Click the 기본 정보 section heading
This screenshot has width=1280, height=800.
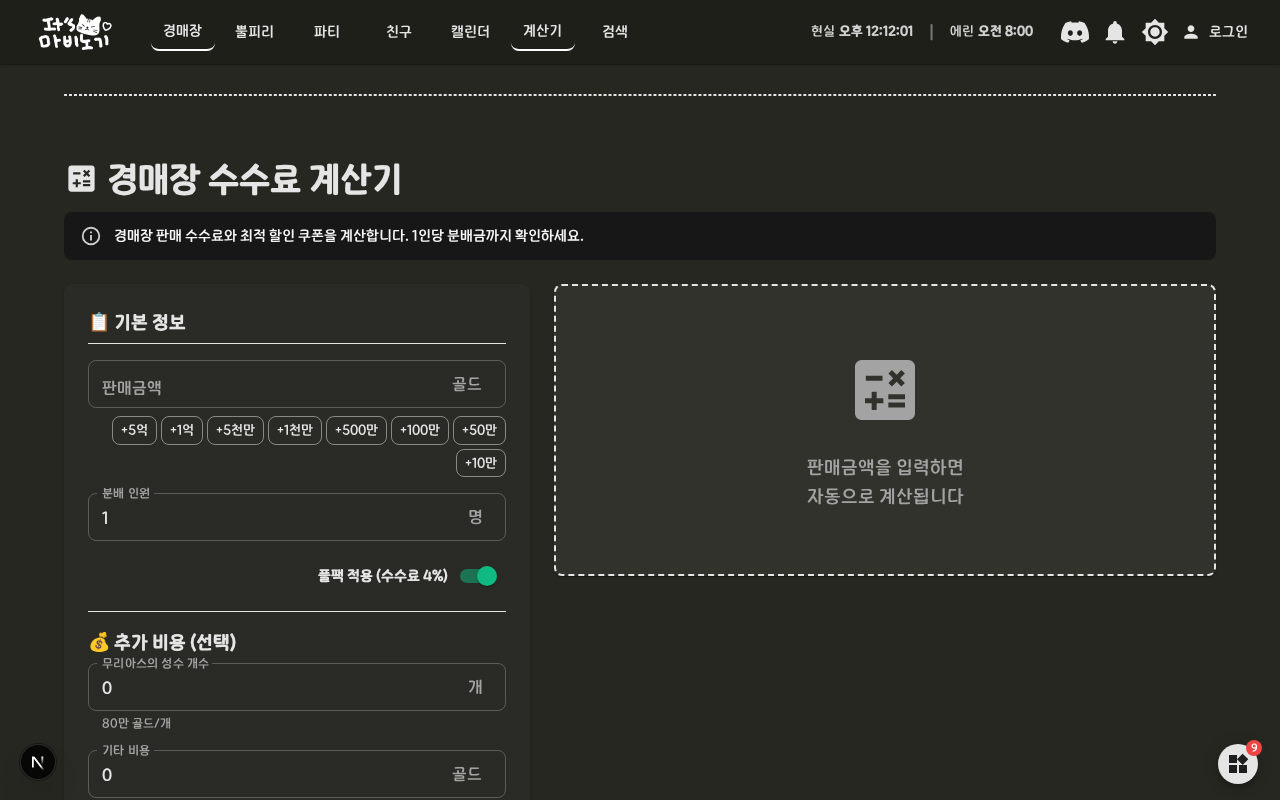pos(137,322)
